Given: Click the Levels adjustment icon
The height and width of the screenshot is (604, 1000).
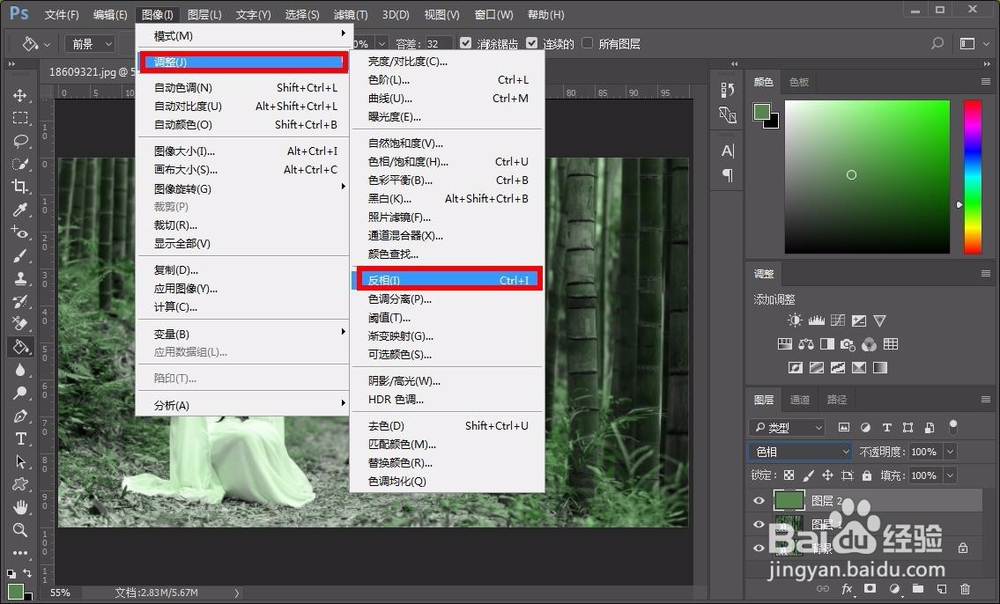Looking at the screenshot, I should 816,320.
